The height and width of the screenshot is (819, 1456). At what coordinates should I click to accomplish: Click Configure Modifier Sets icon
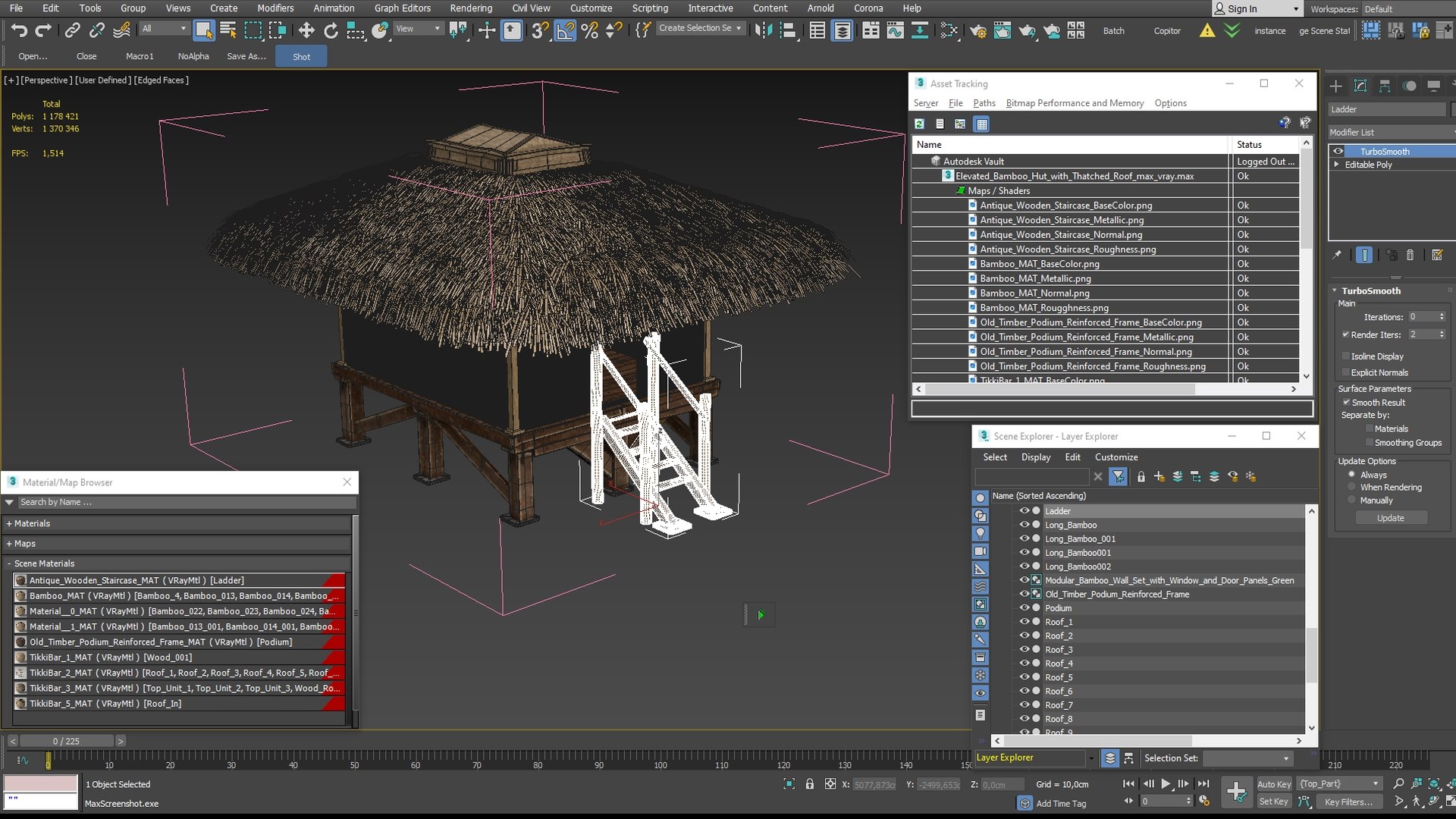tap(1437, 255)
